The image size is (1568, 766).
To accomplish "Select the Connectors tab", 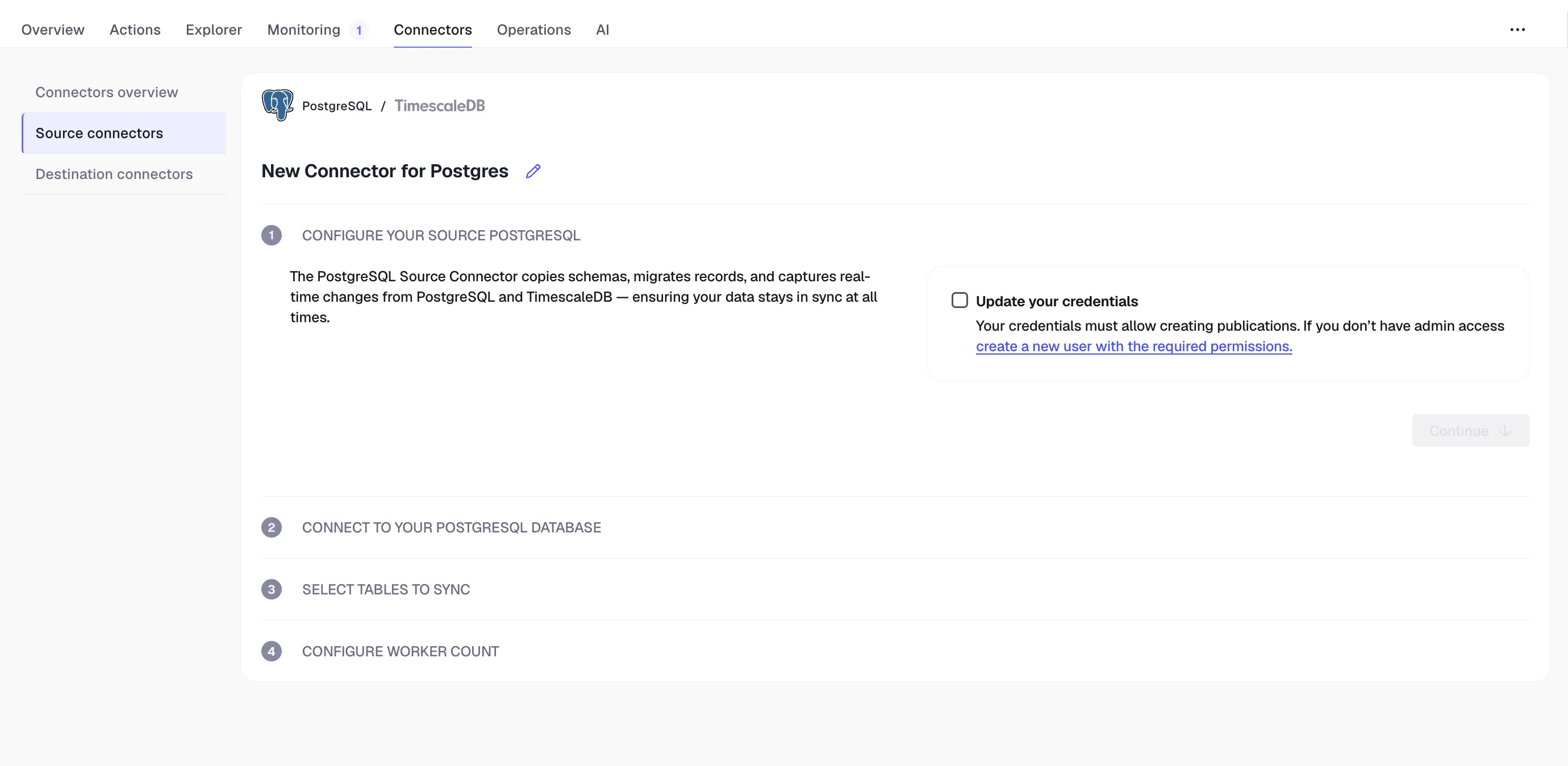I will pos(433,30).
